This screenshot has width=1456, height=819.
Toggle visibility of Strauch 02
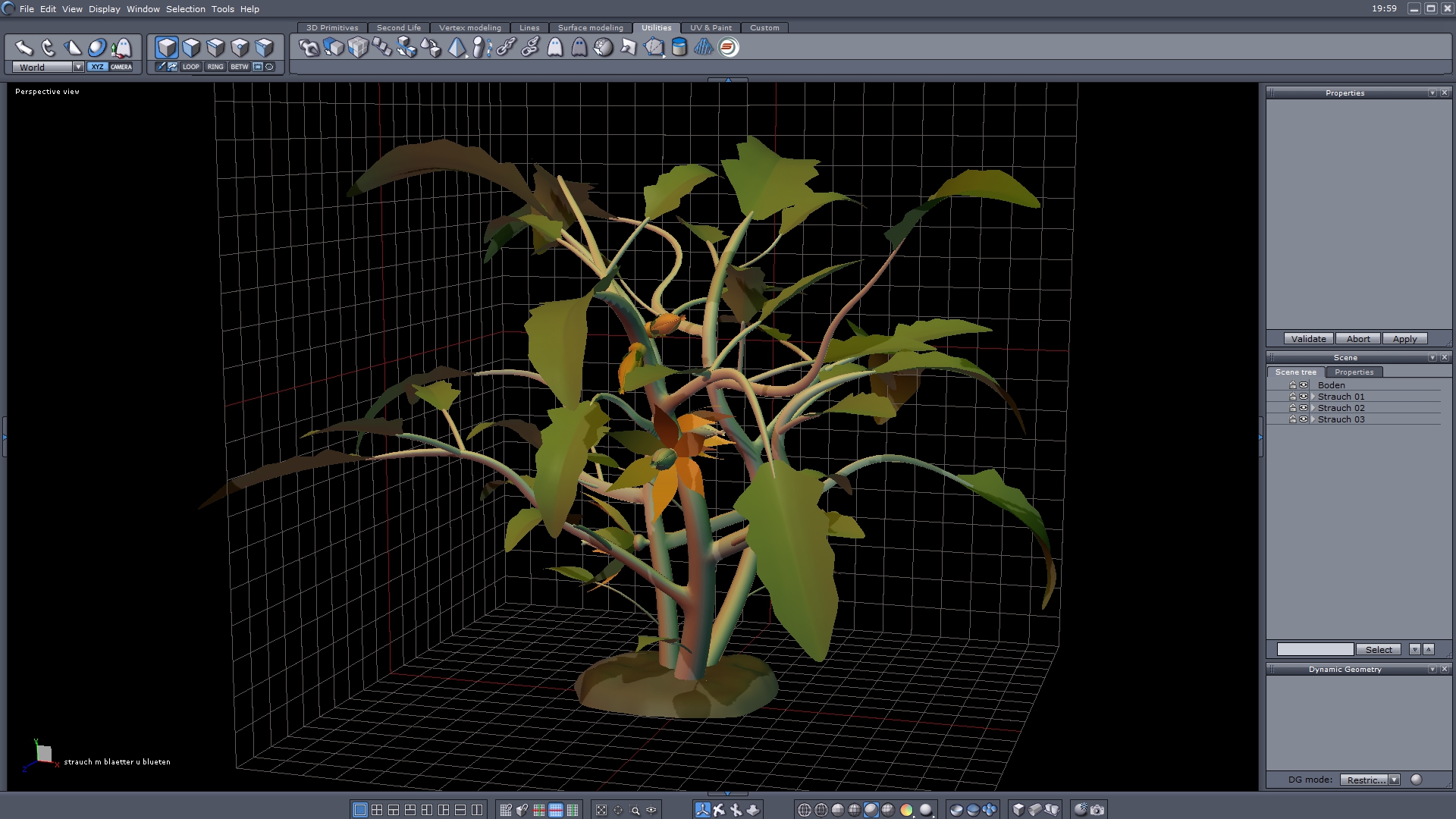click(1304, 408)
